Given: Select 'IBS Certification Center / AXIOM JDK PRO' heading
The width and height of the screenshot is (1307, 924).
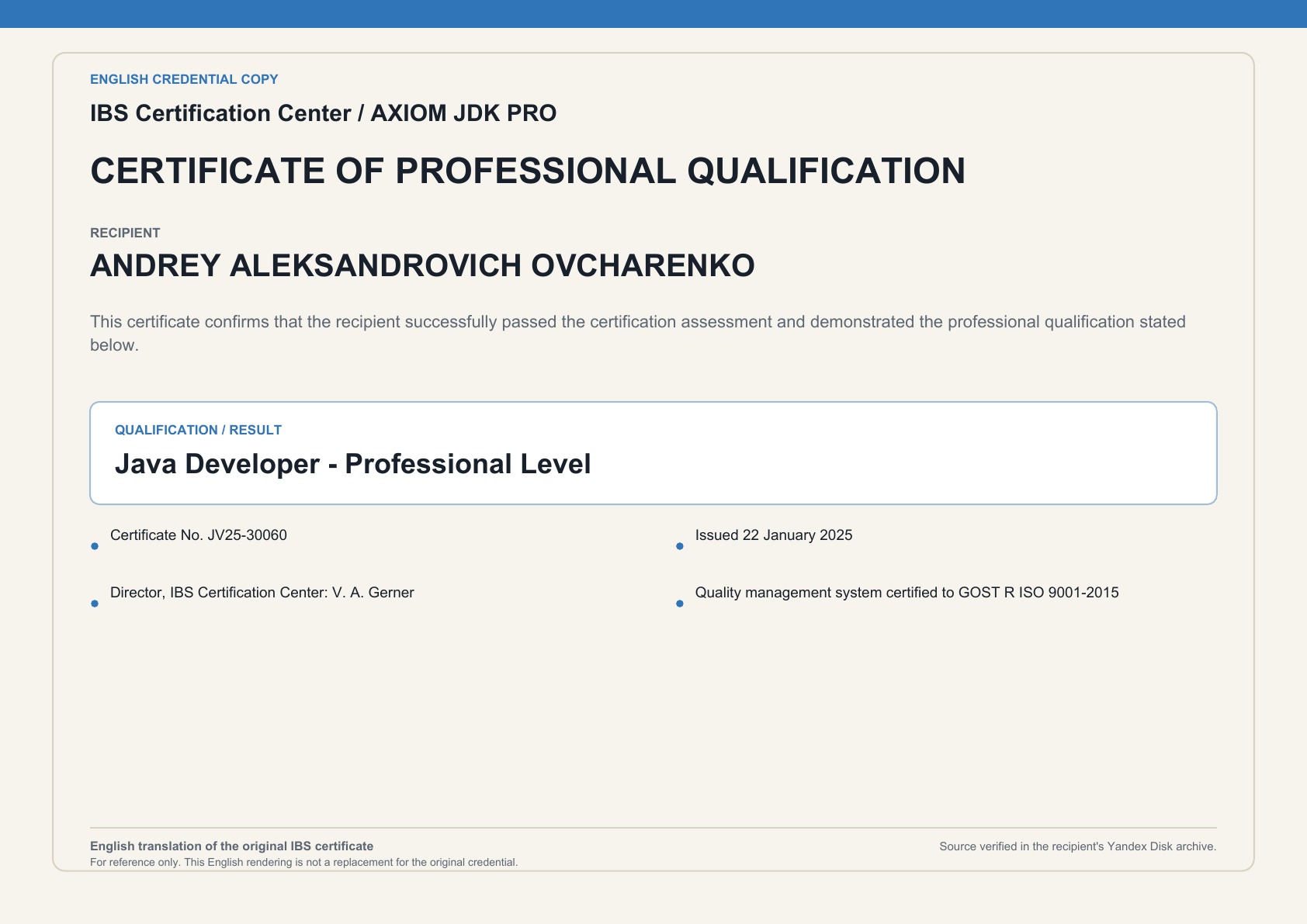Looking at the screenshot, I should point(323,113).
